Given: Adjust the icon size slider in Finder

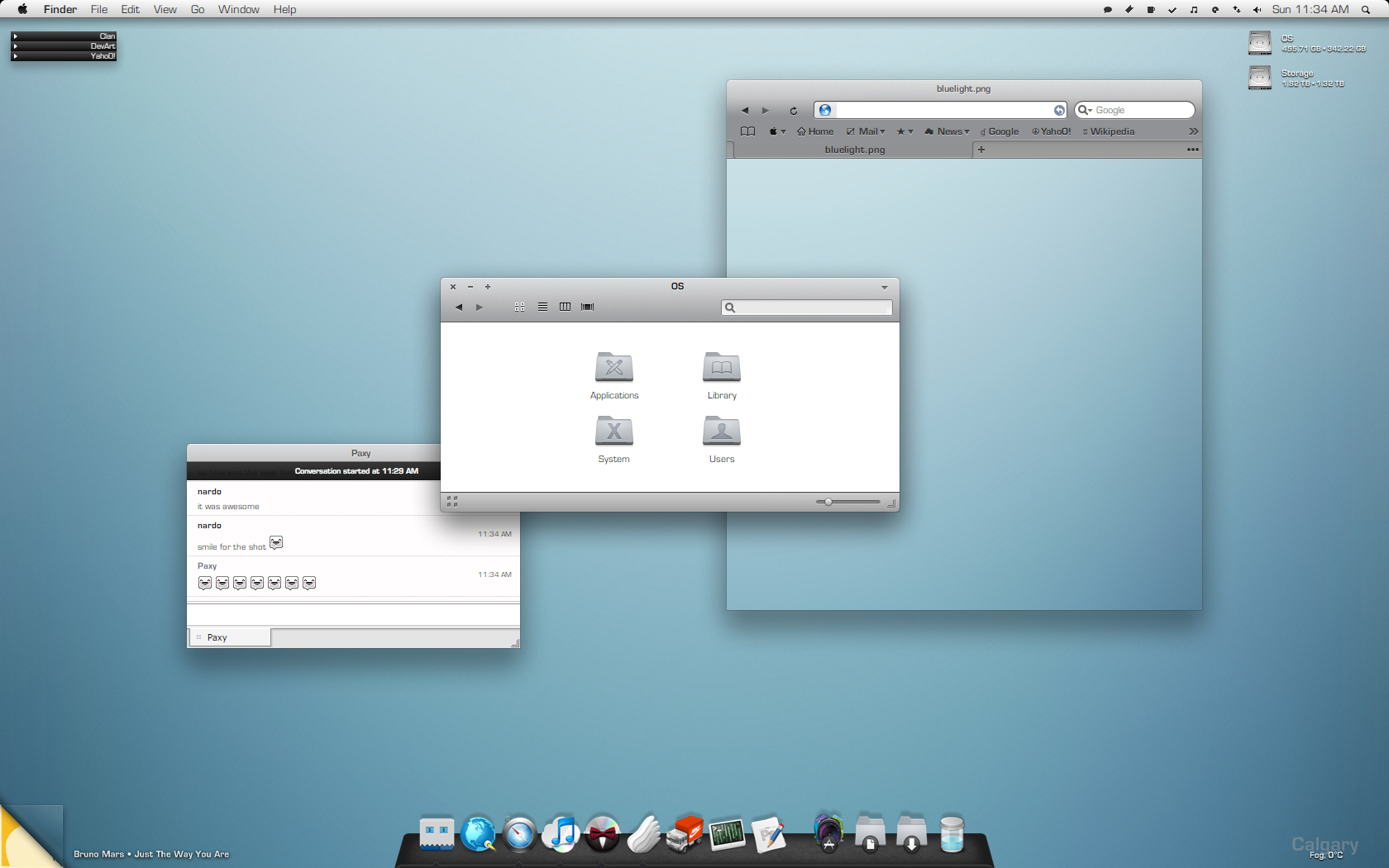Looking at the screenshot, I should (x=828, y=502).
